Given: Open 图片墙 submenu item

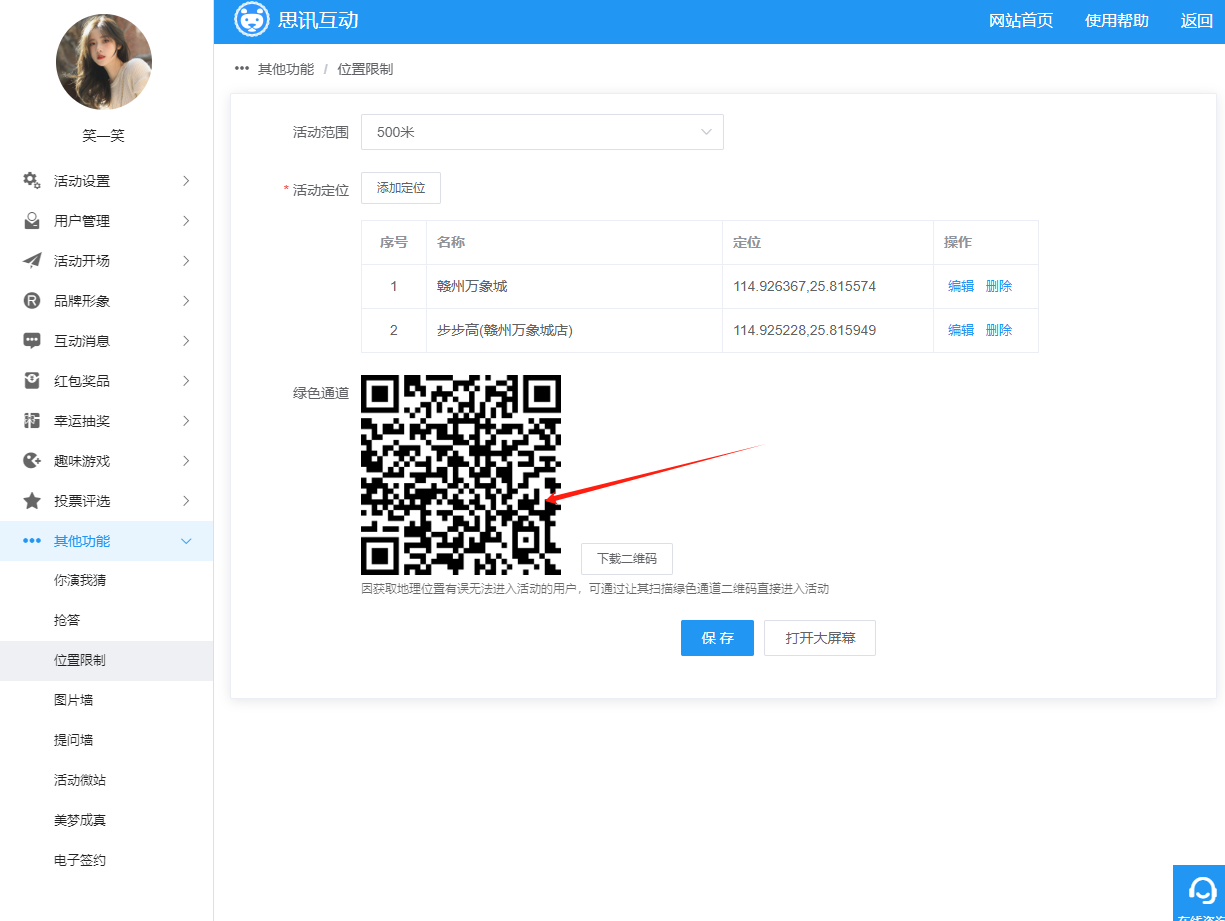Looking at the screenshot, I should coord(106,701).
